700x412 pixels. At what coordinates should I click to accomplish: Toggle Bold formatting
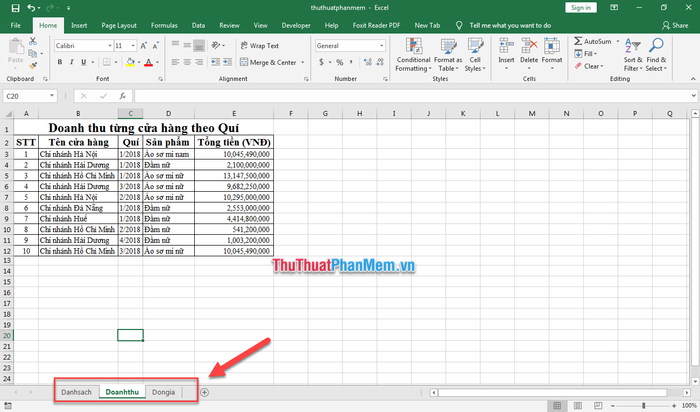tap(60, 62)
